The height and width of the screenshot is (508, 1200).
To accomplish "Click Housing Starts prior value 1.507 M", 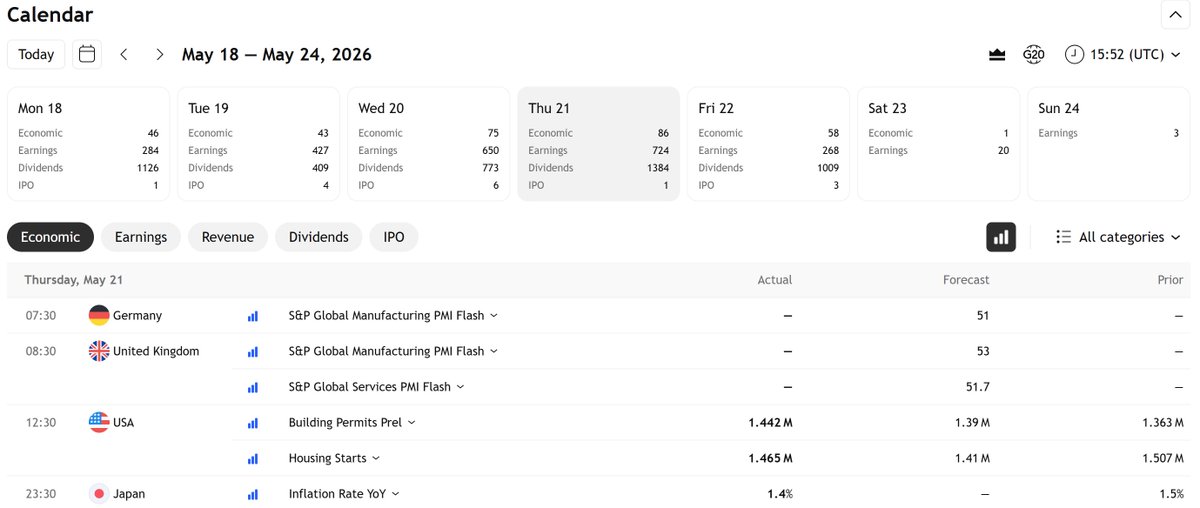I will pyautogui.click(x=1162, y=459).
